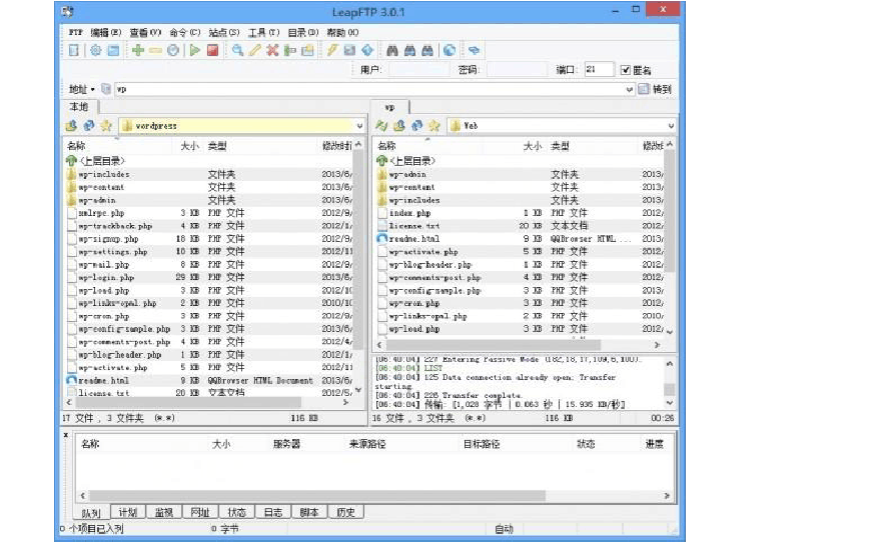
Task: Click the 端口 port input field
Action: click(x=599, y=70)
